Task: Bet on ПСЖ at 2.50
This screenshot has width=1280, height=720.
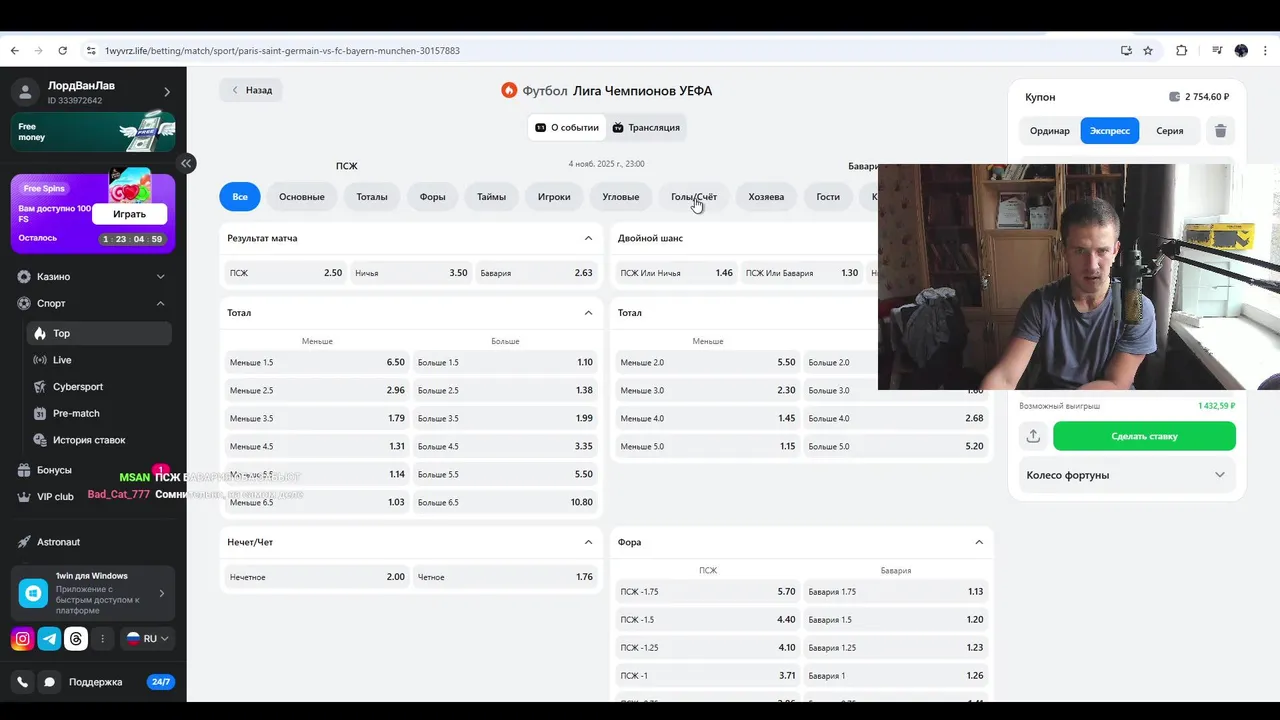Action: (286, 273)
